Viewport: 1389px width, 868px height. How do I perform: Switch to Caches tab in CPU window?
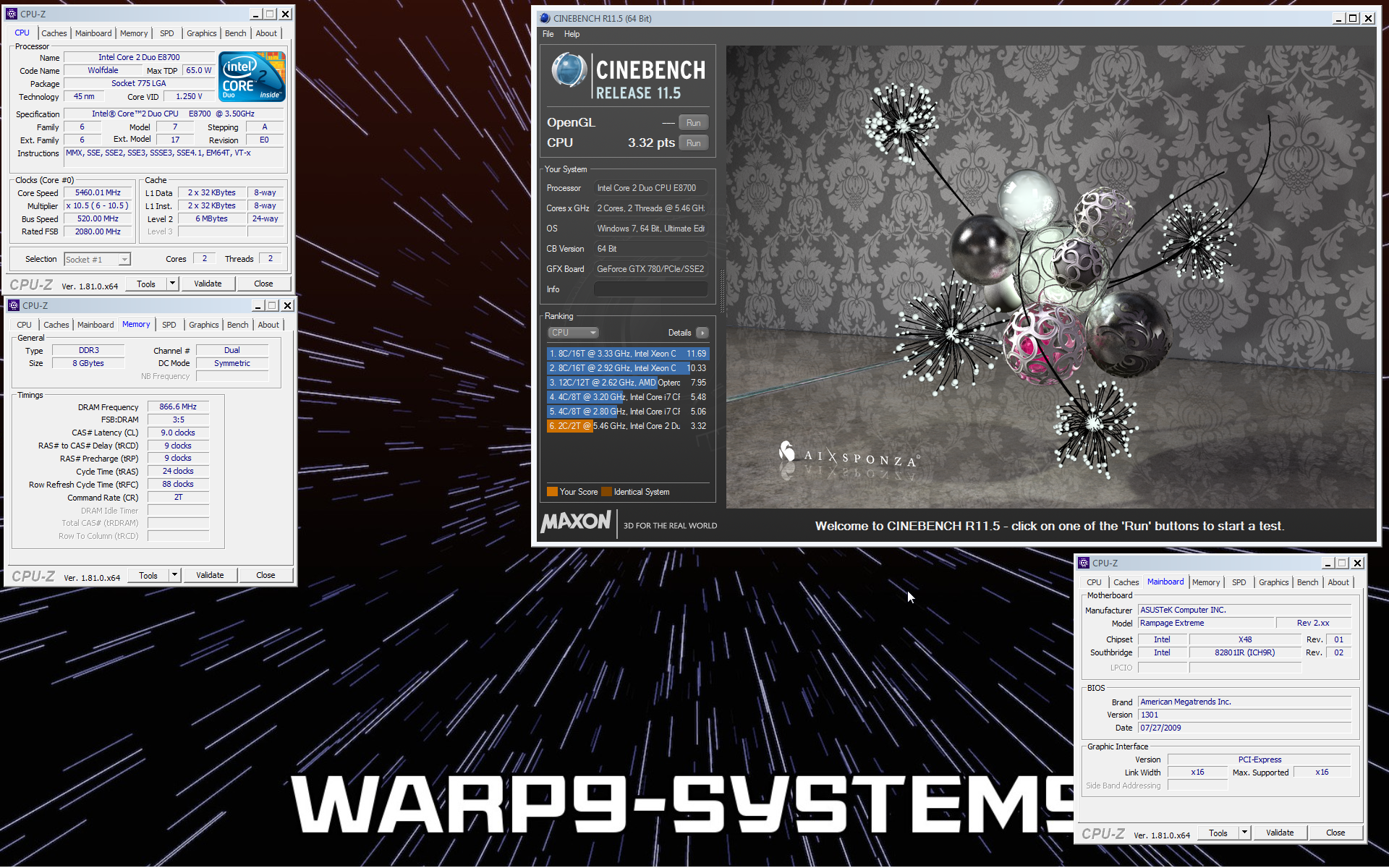click(x=54, y=33)
